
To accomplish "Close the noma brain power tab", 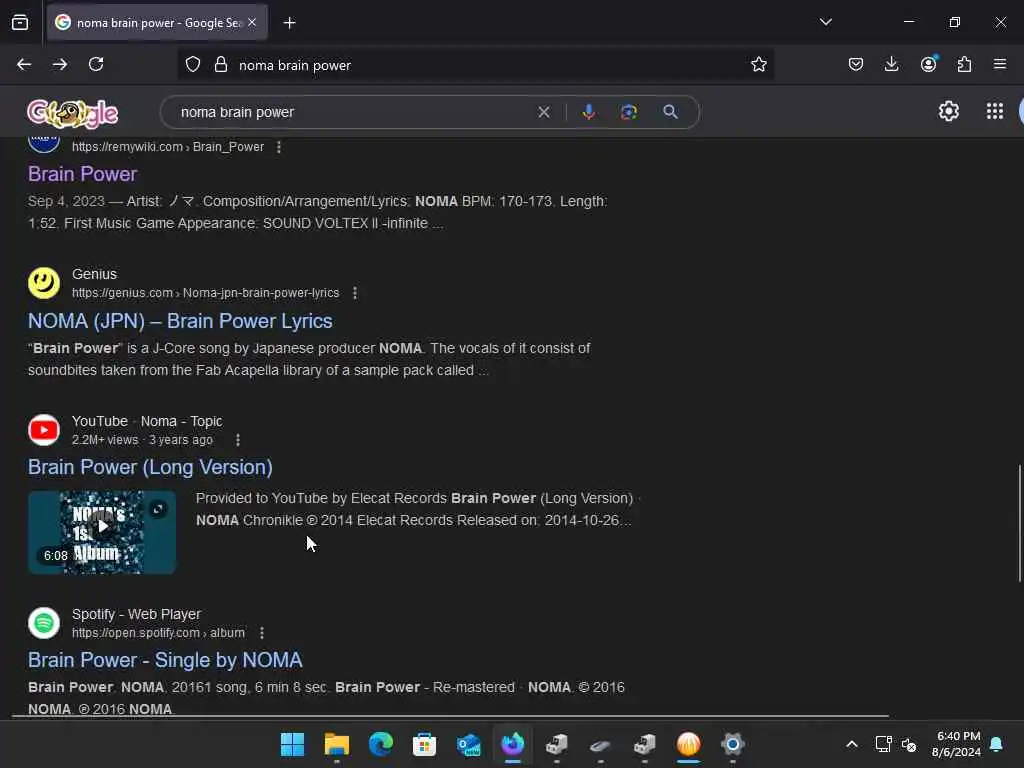I will pos(252,23).
